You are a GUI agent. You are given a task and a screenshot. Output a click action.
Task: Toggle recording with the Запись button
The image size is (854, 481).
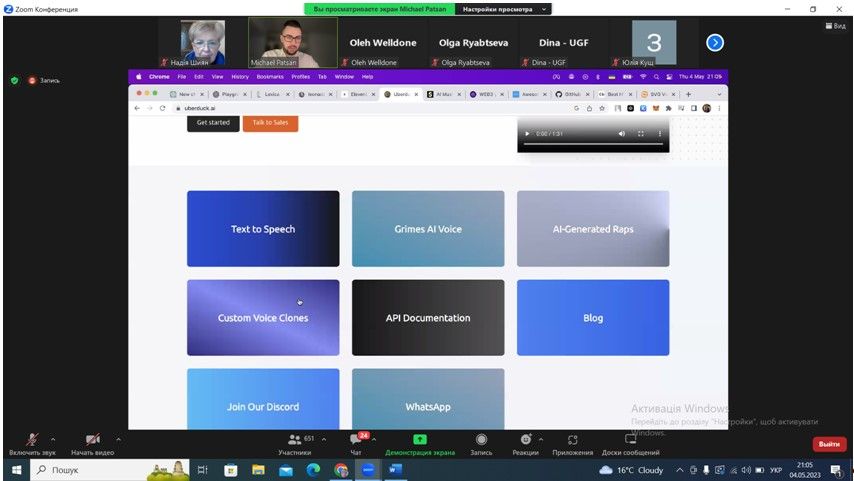click(481, 440)
